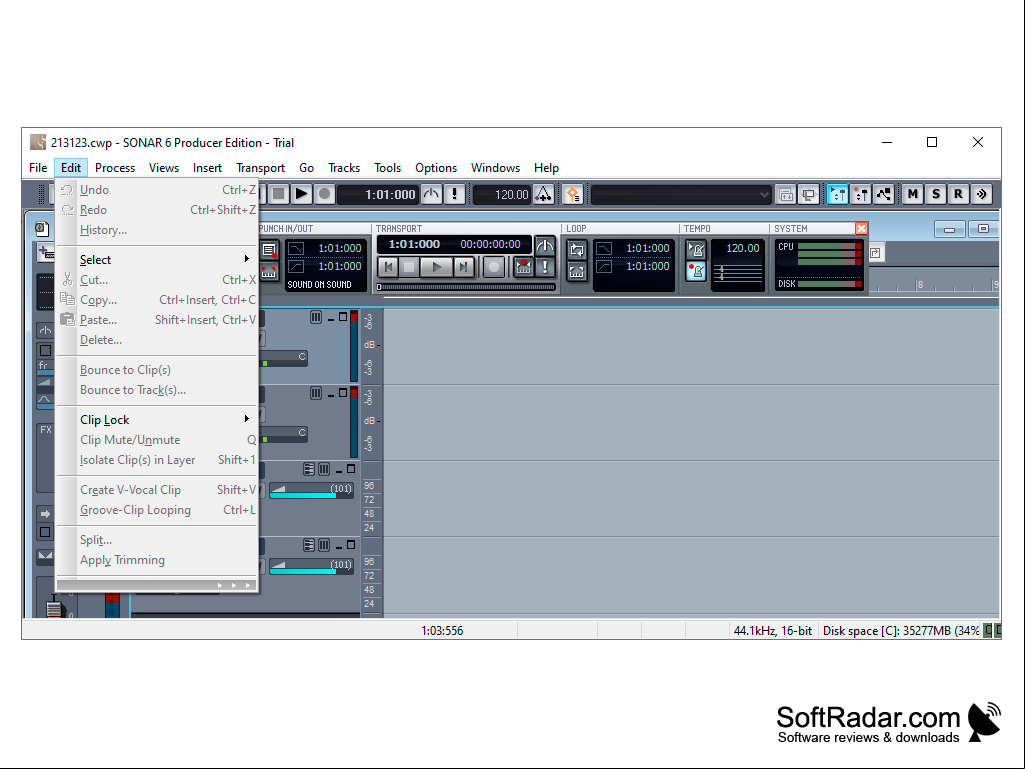Toggle the audio engine icon in top toolbar
This screenshot has width=1025, height=769.
click(431, 194)
